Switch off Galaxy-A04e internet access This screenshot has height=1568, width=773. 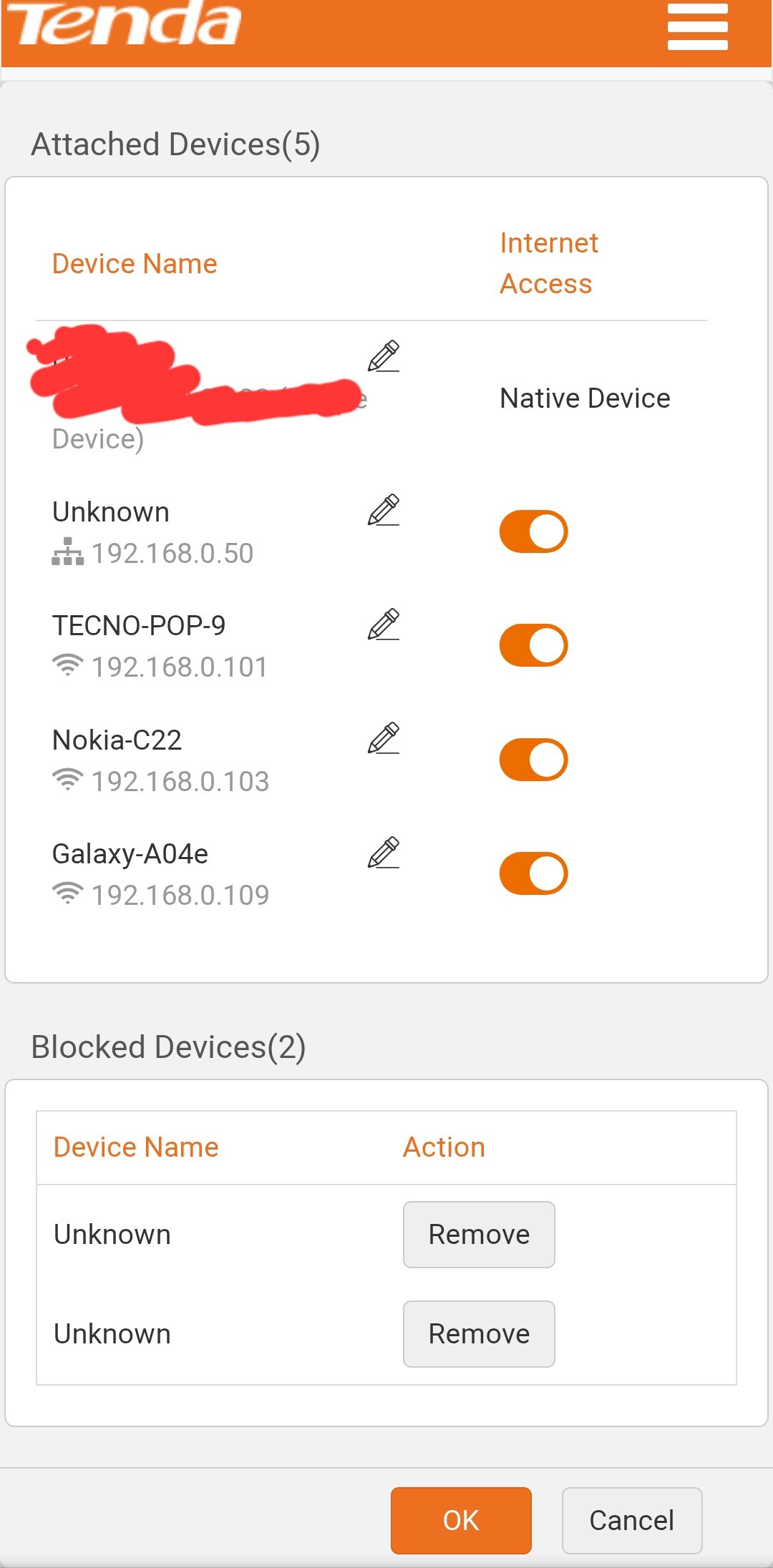[x=533, y=873]
